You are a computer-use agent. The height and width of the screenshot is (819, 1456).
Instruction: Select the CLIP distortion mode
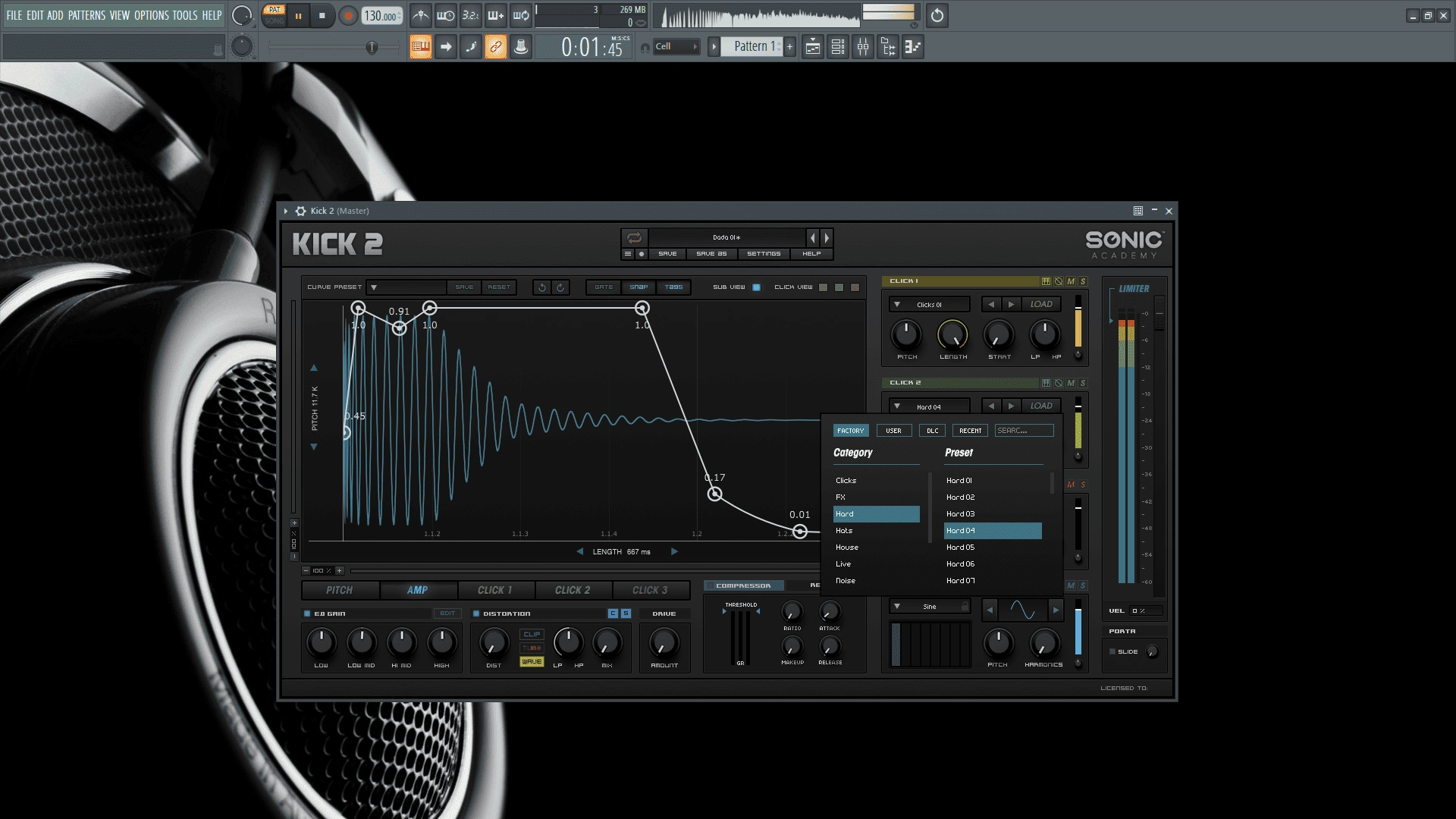tap(532, 635)
